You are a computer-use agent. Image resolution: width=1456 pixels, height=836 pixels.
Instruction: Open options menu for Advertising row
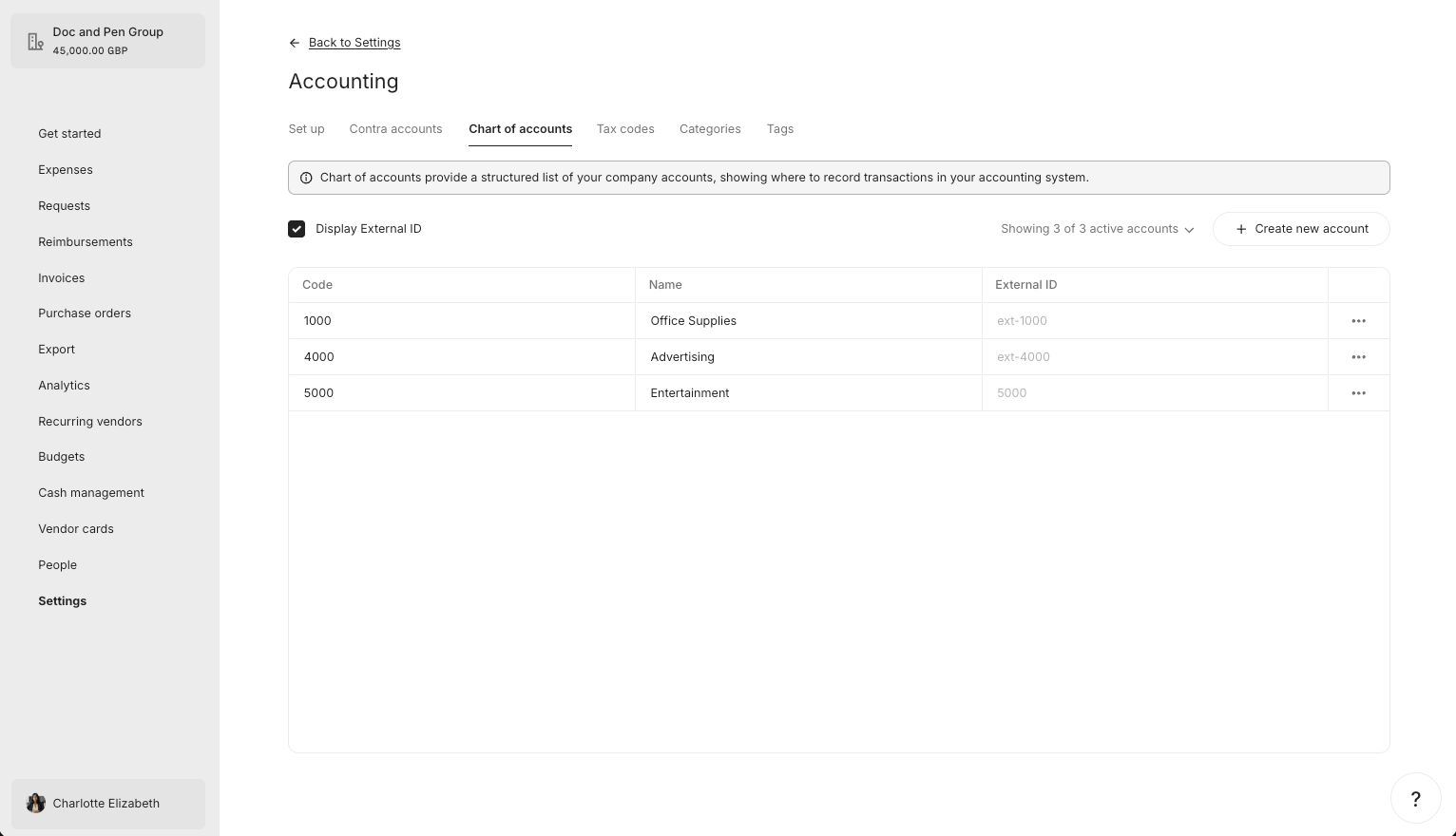1358,357
